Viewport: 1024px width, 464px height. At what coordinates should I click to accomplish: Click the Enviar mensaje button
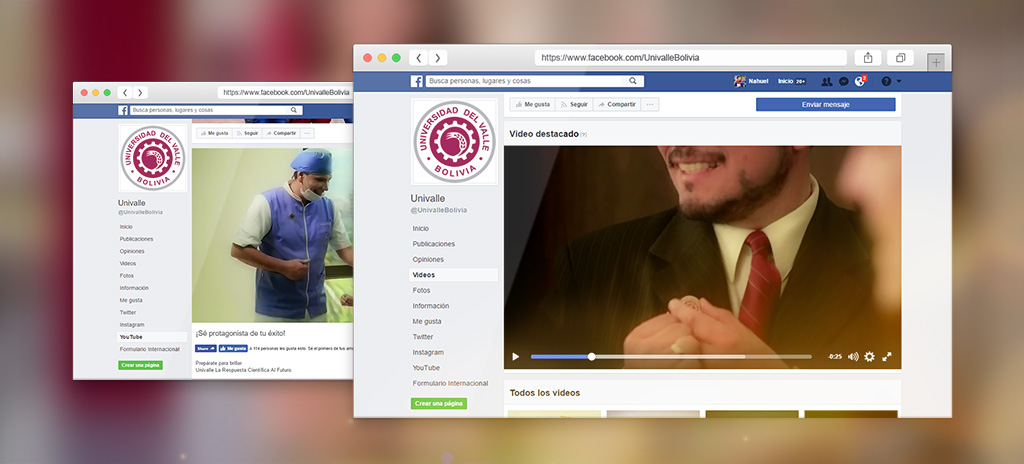coord(825,104)
